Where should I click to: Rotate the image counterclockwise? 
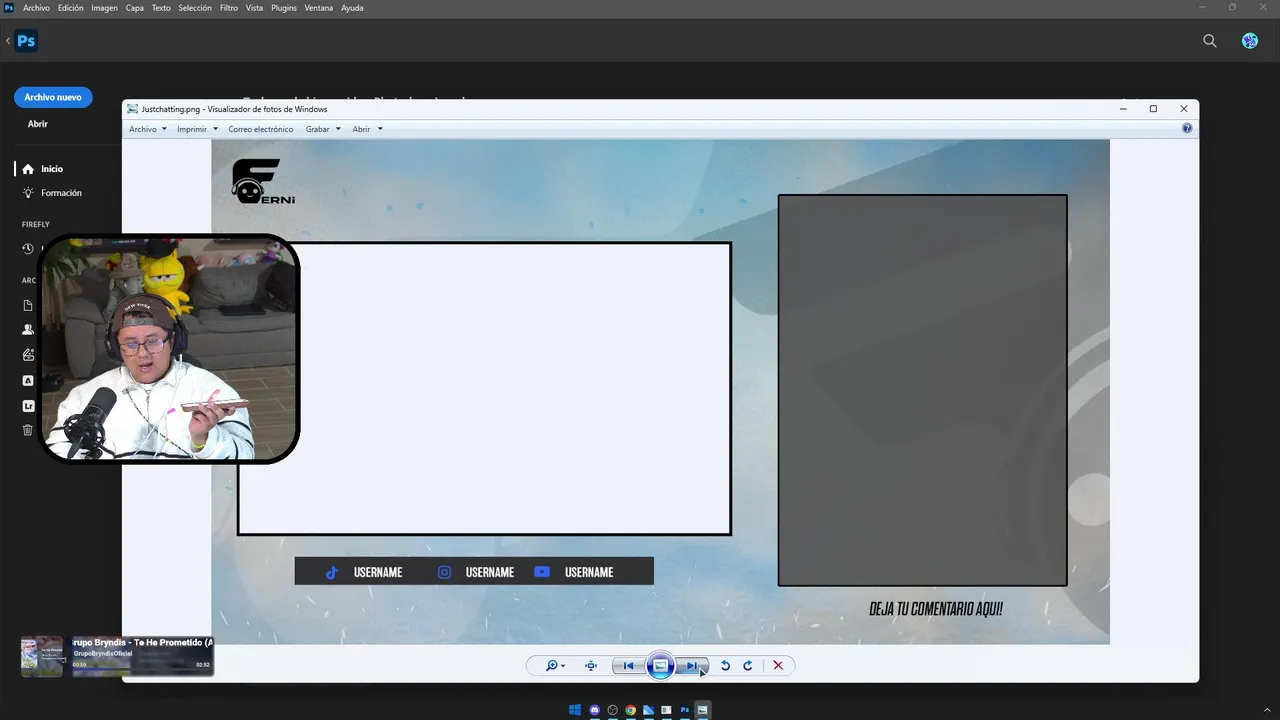[725, 666]
